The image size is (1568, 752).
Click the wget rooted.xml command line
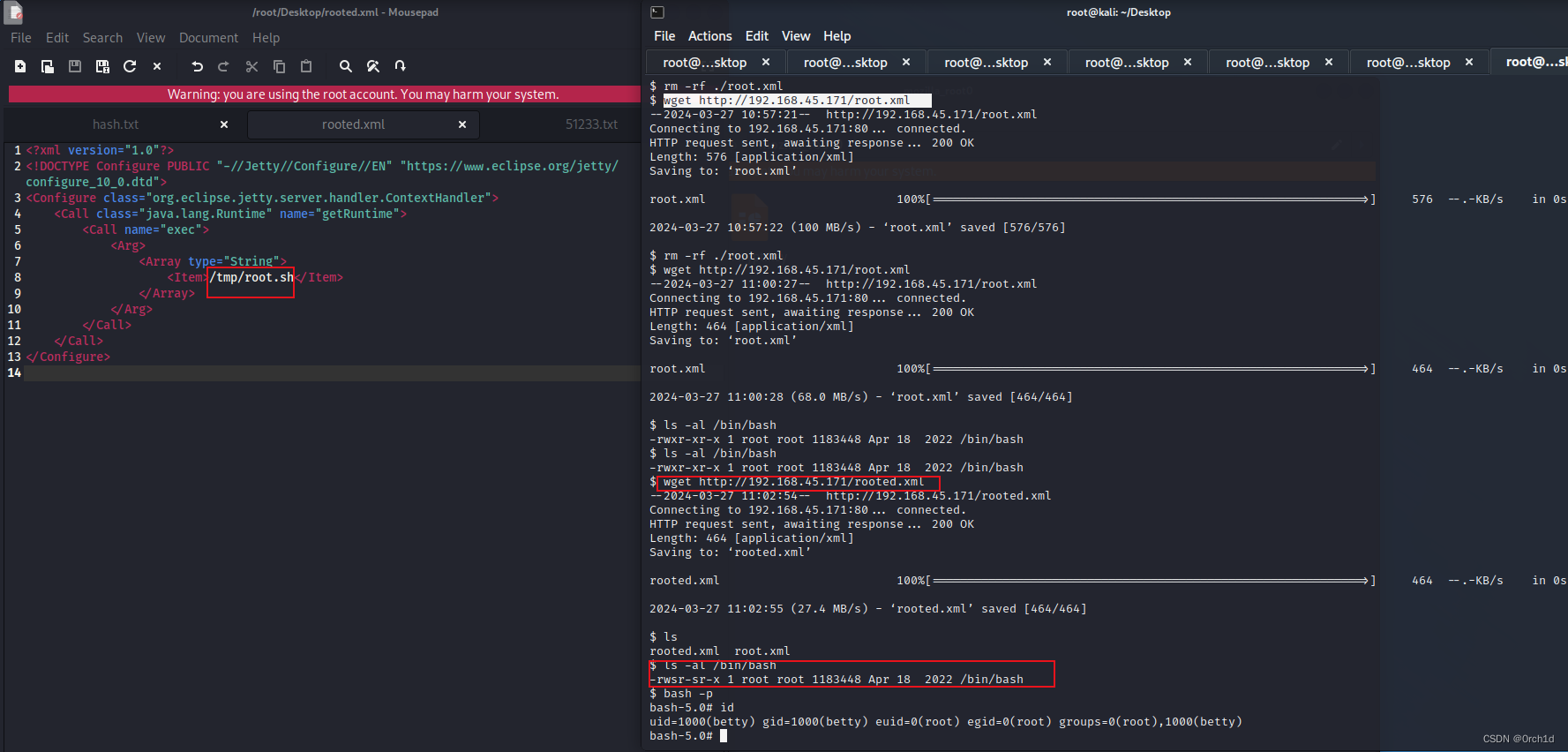(794, 482)
